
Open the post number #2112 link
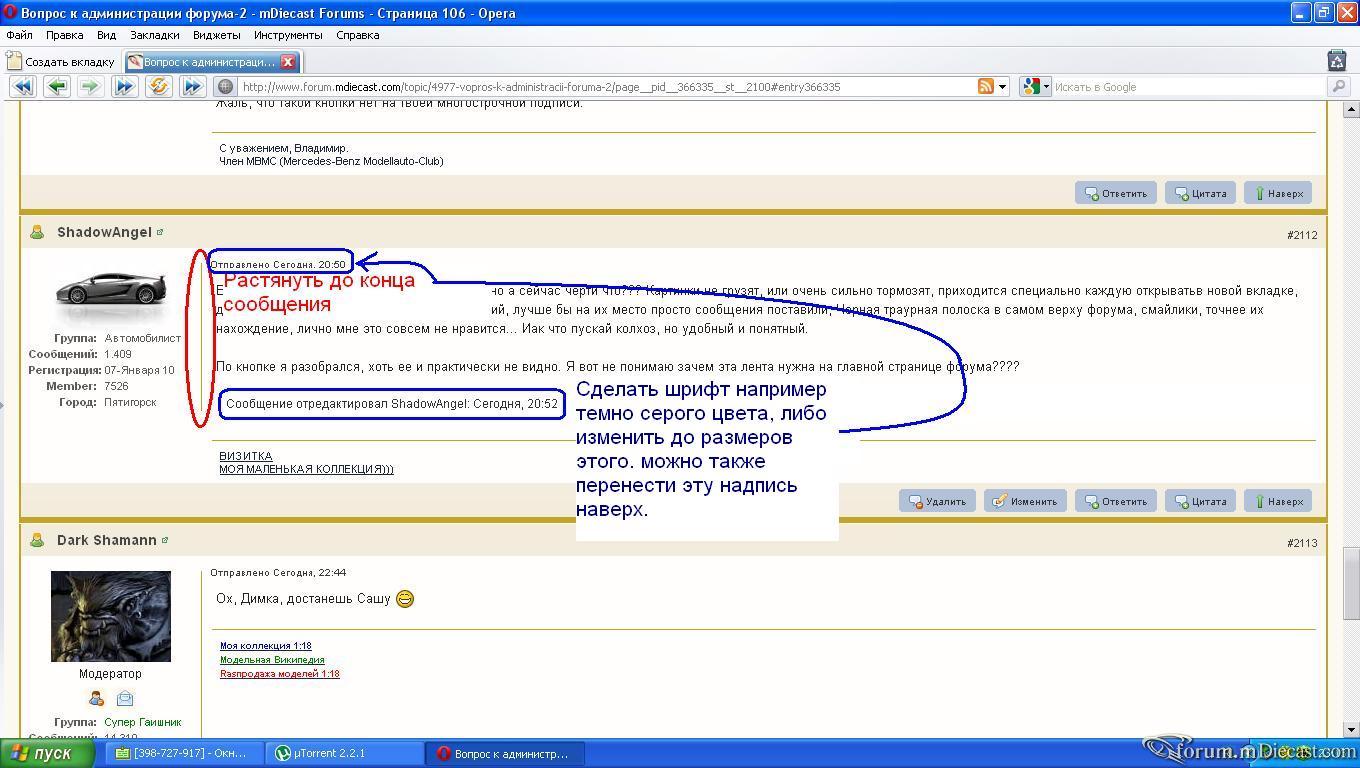click(1302, 235)
